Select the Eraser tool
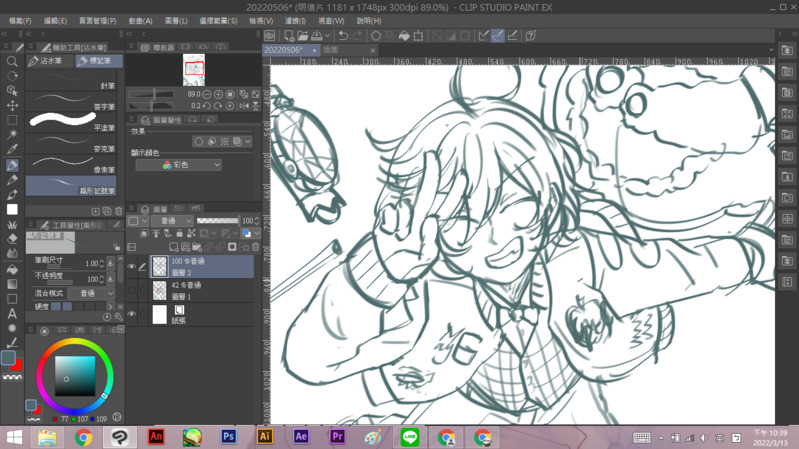The width and height of the screenshot is (799, 449). pyautogui.click(x=12, y=239)
